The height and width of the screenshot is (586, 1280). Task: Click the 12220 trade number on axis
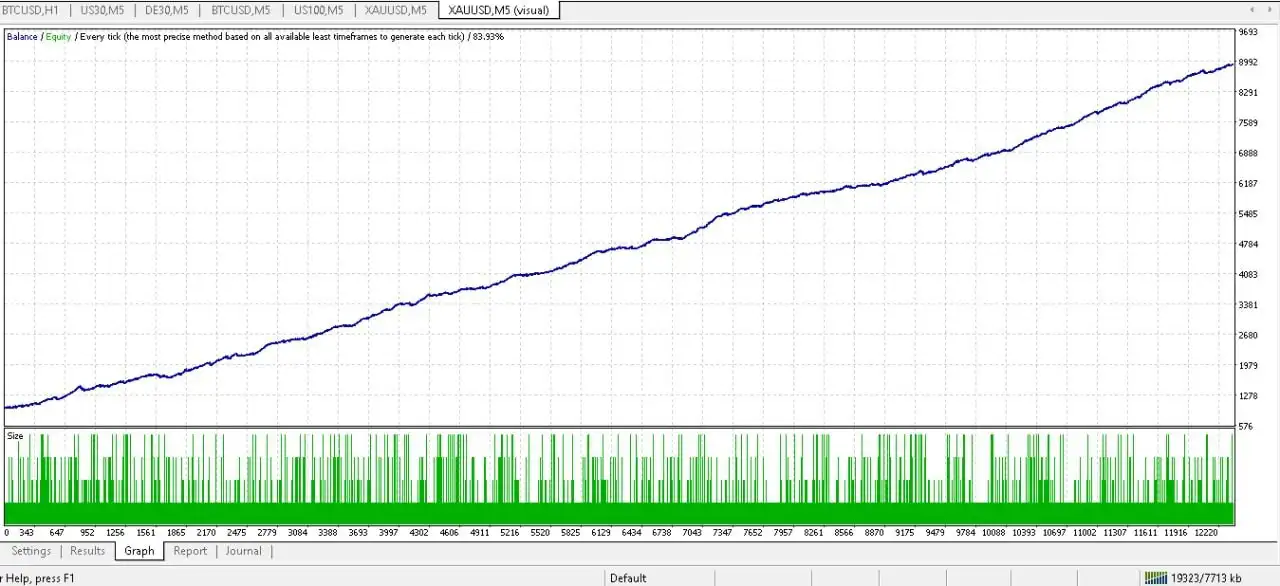[x=1205, y=534]
